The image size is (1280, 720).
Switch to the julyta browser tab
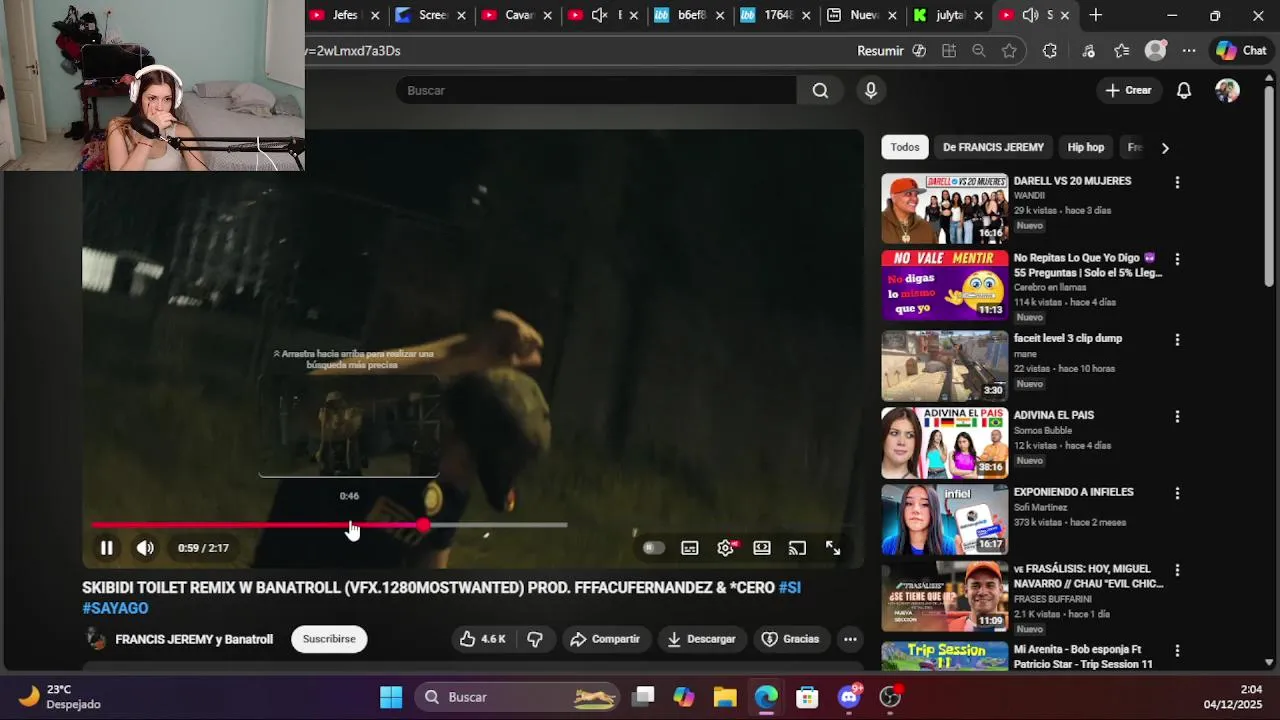(949, 15)
